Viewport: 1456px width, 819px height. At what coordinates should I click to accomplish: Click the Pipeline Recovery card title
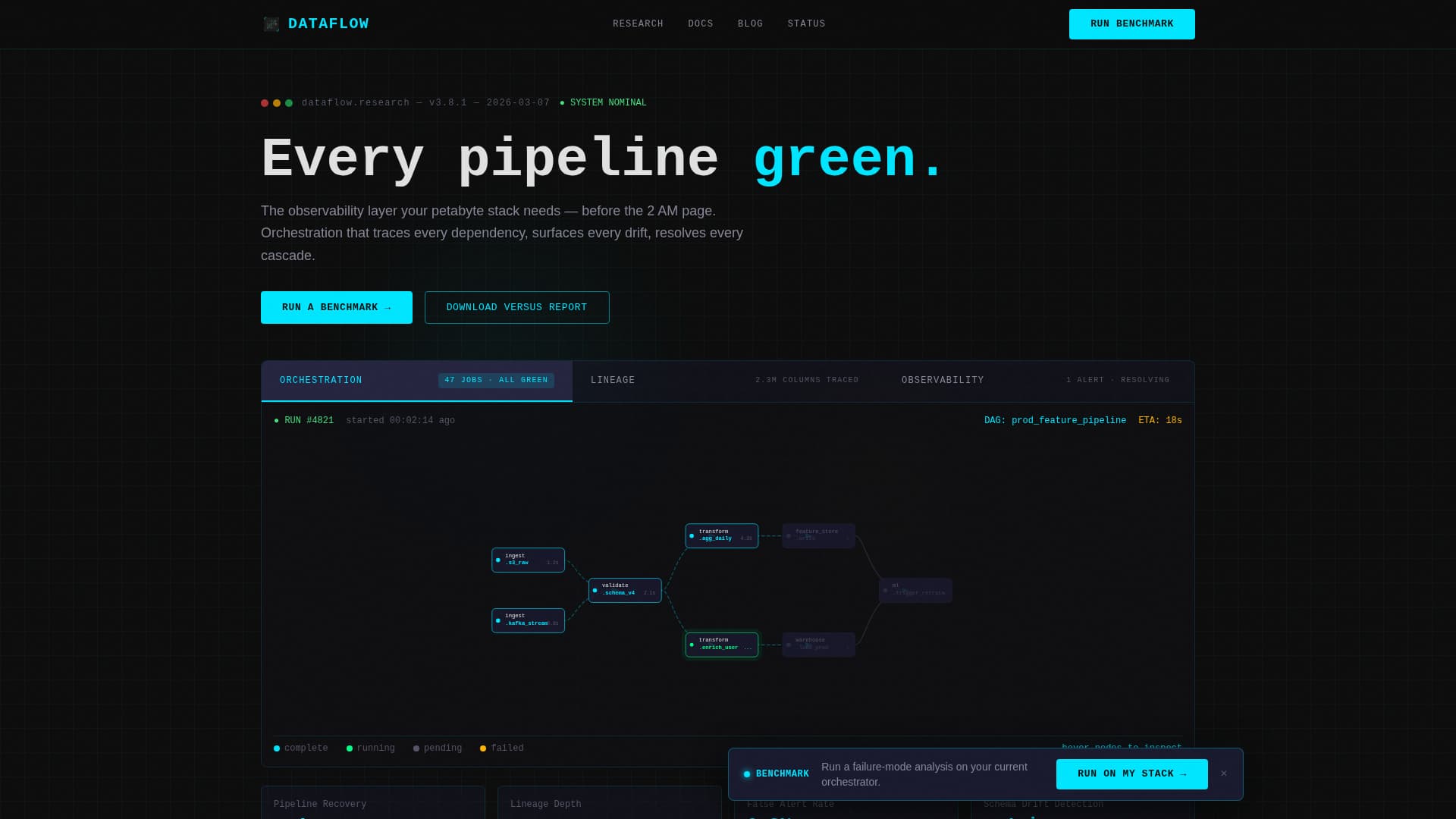point(320,805)
